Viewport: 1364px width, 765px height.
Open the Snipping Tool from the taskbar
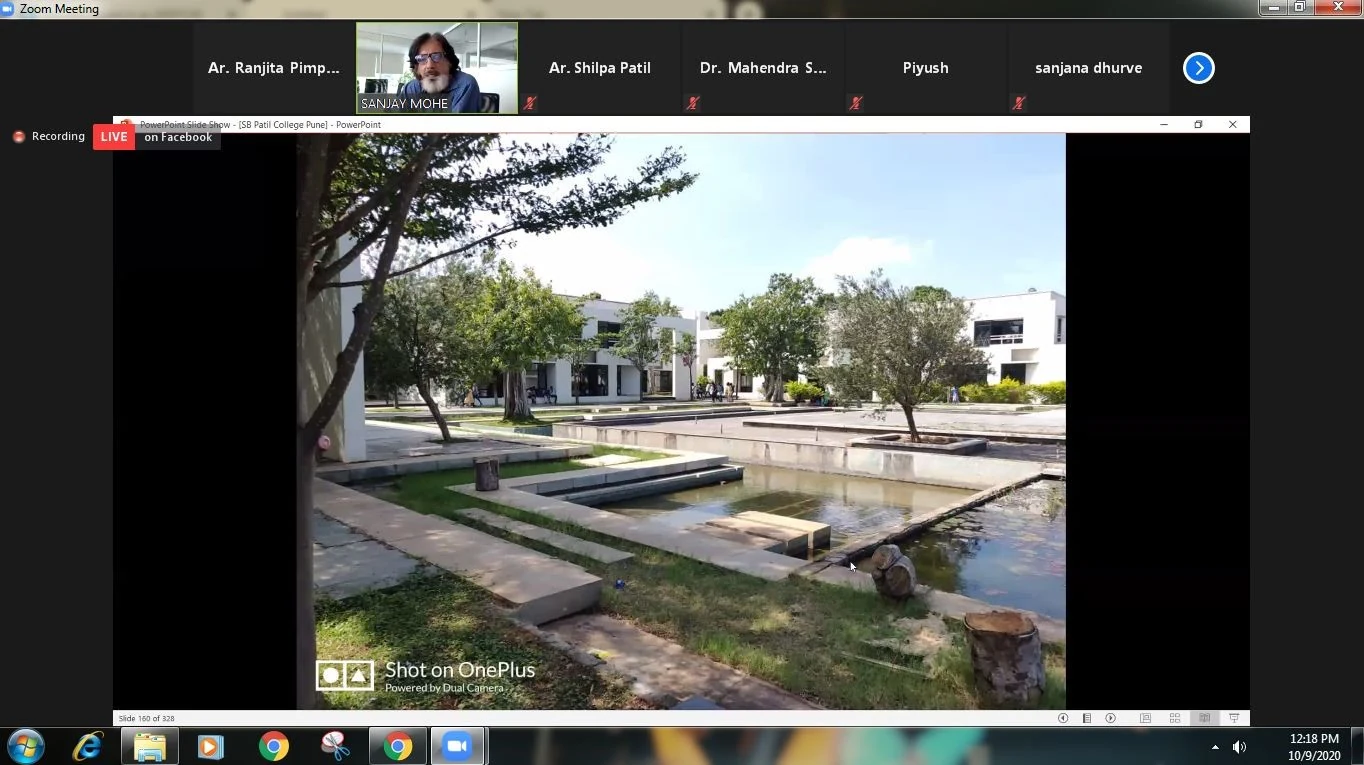(x=335, y=746)
